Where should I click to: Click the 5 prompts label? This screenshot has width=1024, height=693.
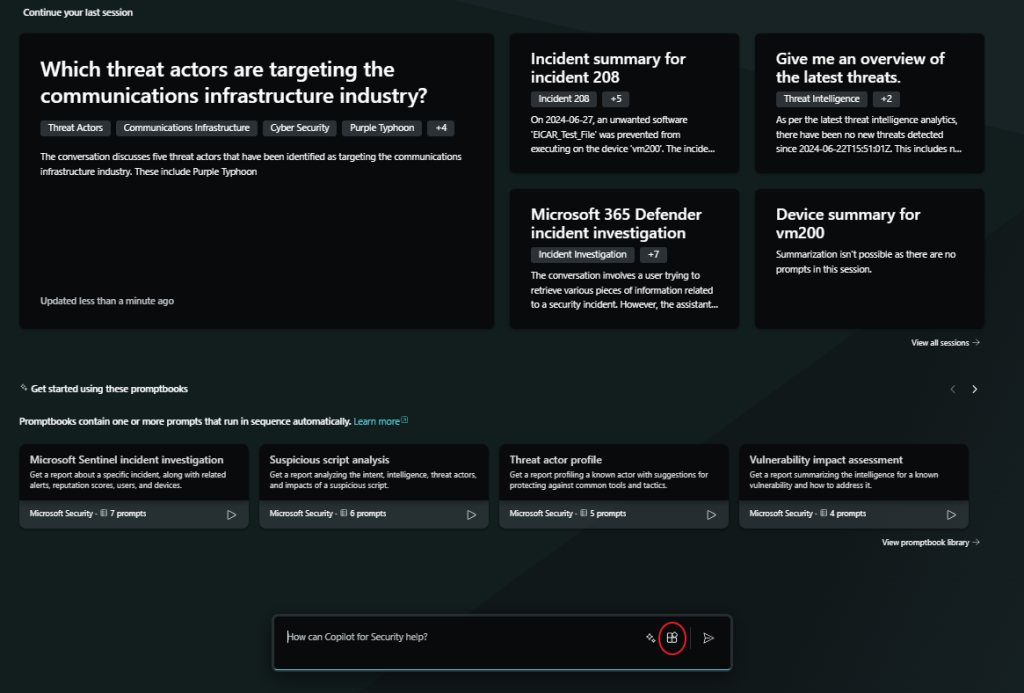(608, 513)
